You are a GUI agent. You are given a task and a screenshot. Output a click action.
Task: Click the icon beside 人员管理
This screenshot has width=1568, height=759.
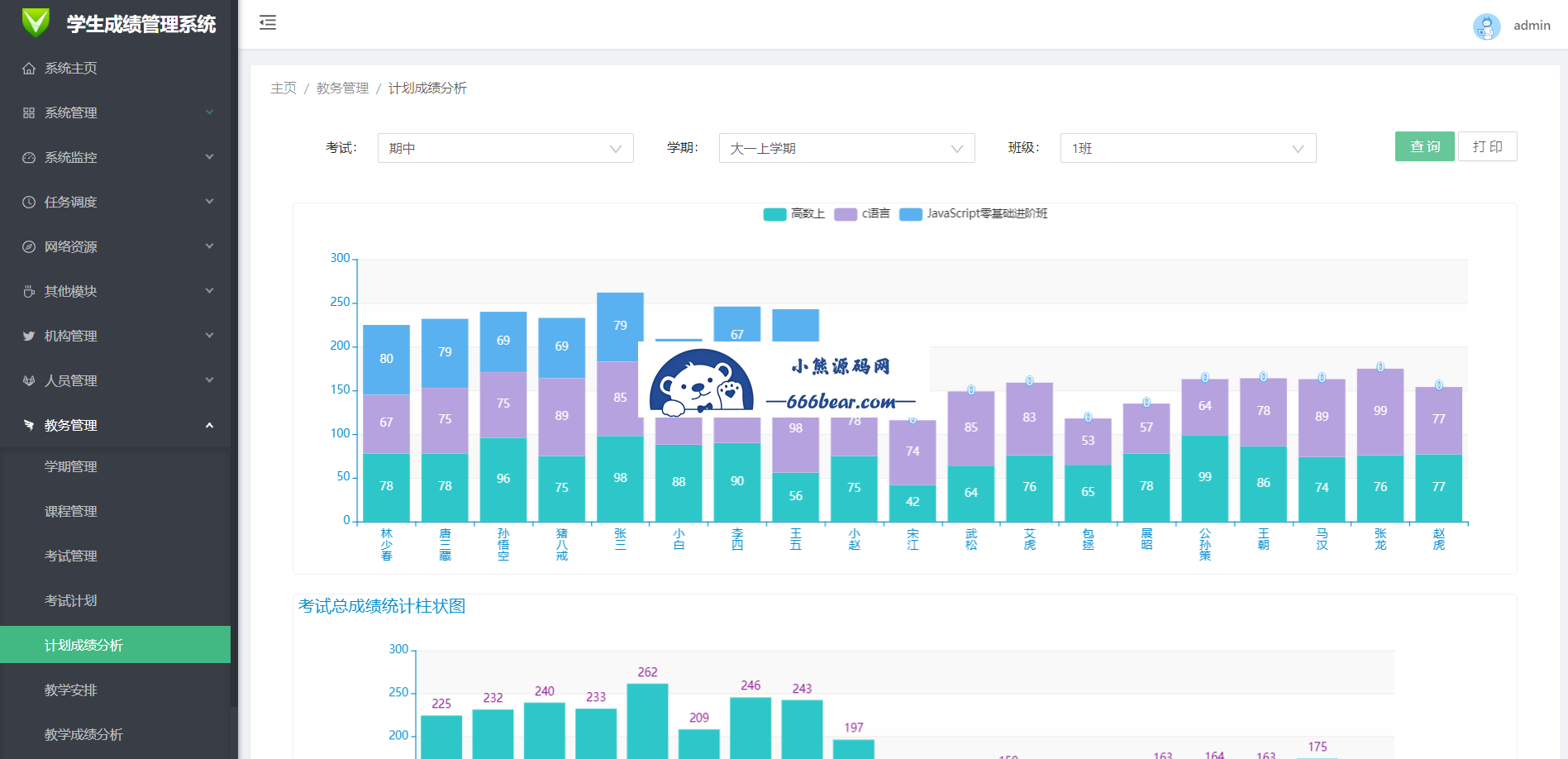click(29, 381)
